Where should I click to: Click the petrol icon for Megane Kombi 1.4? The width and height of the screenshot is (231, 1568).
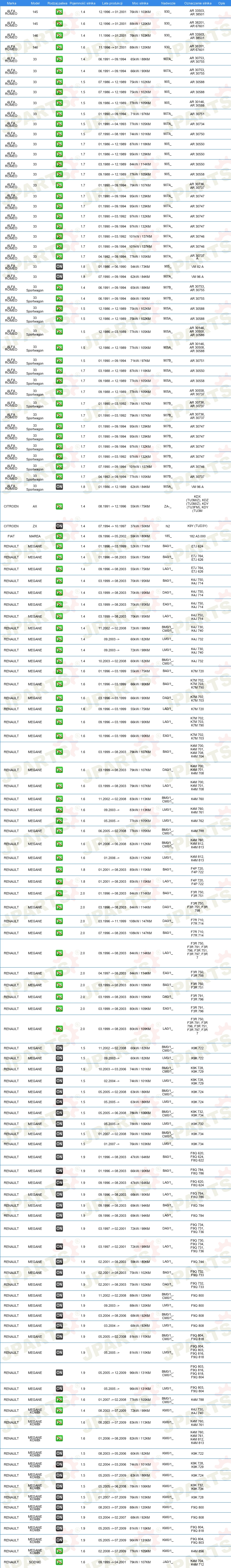pos(59,1411)
